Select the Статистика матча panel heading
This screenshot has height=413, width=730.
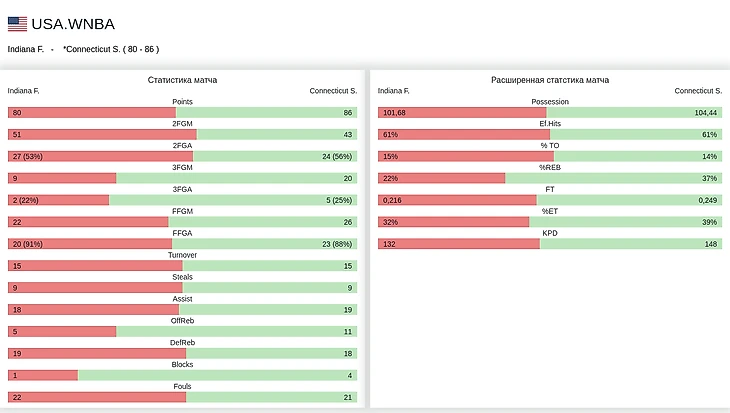click(x=182, y=79)
